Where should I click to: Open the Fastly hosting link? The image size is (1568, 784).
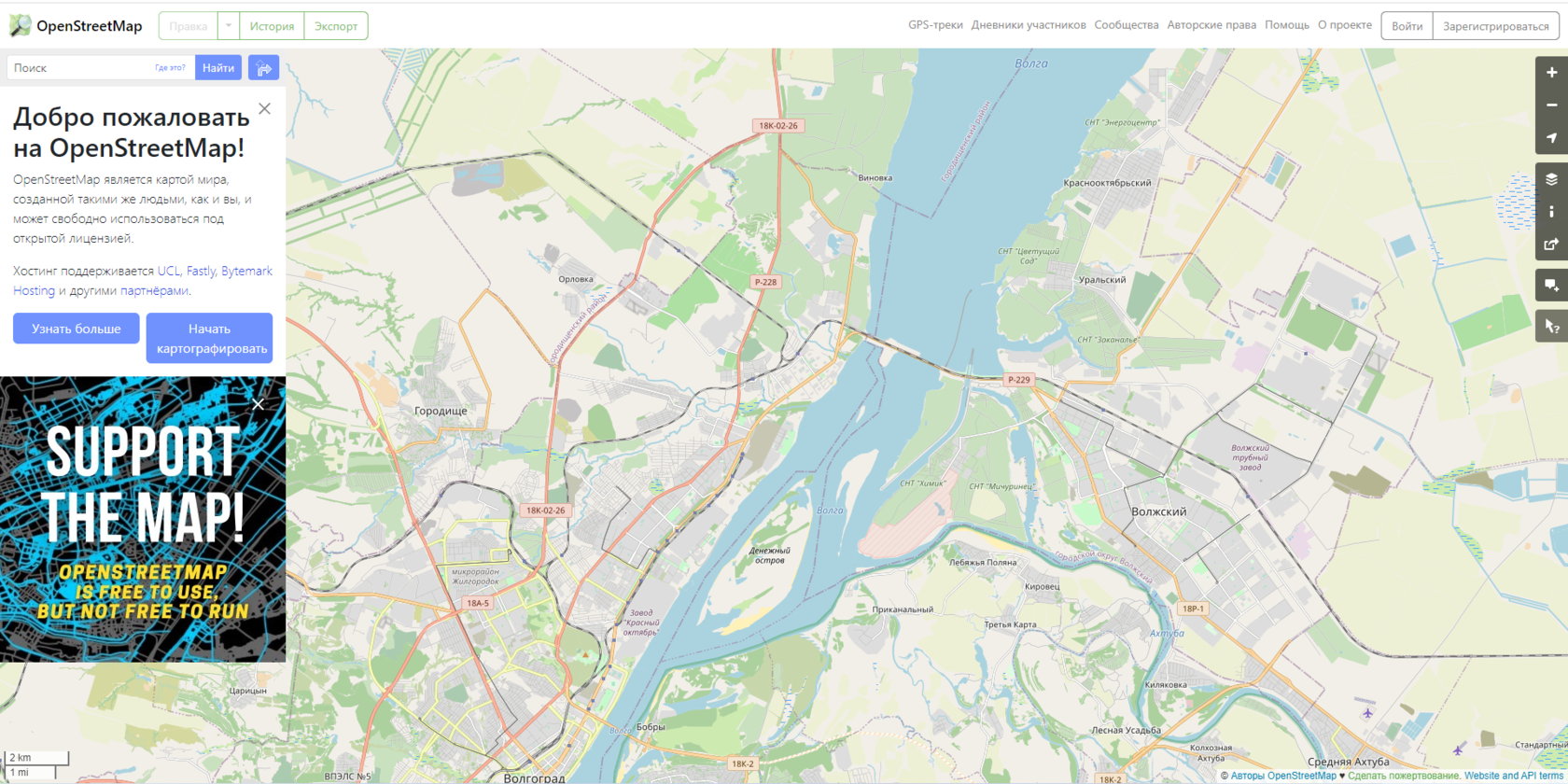tap(201, 271)
